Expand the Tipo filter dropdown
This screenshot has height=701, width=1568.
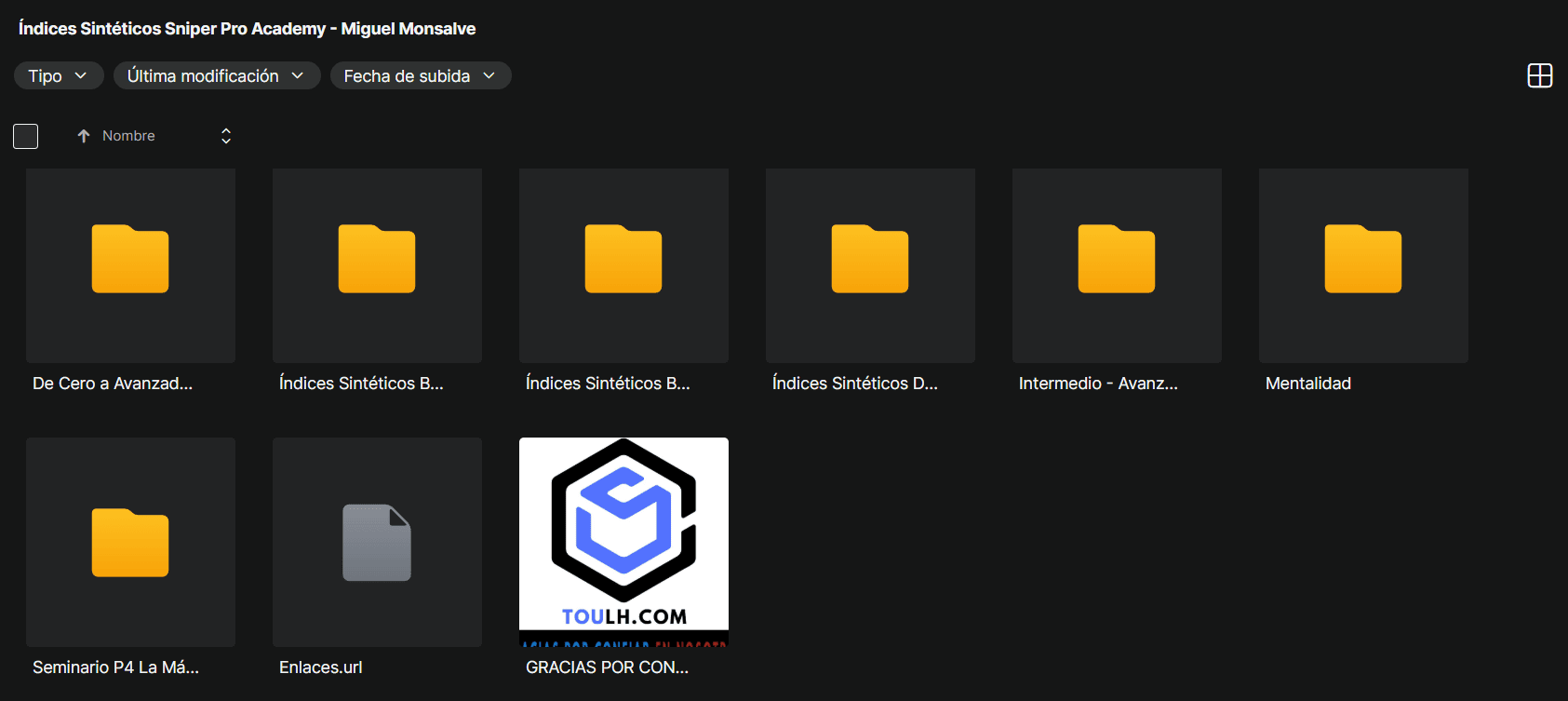[58, 75]
